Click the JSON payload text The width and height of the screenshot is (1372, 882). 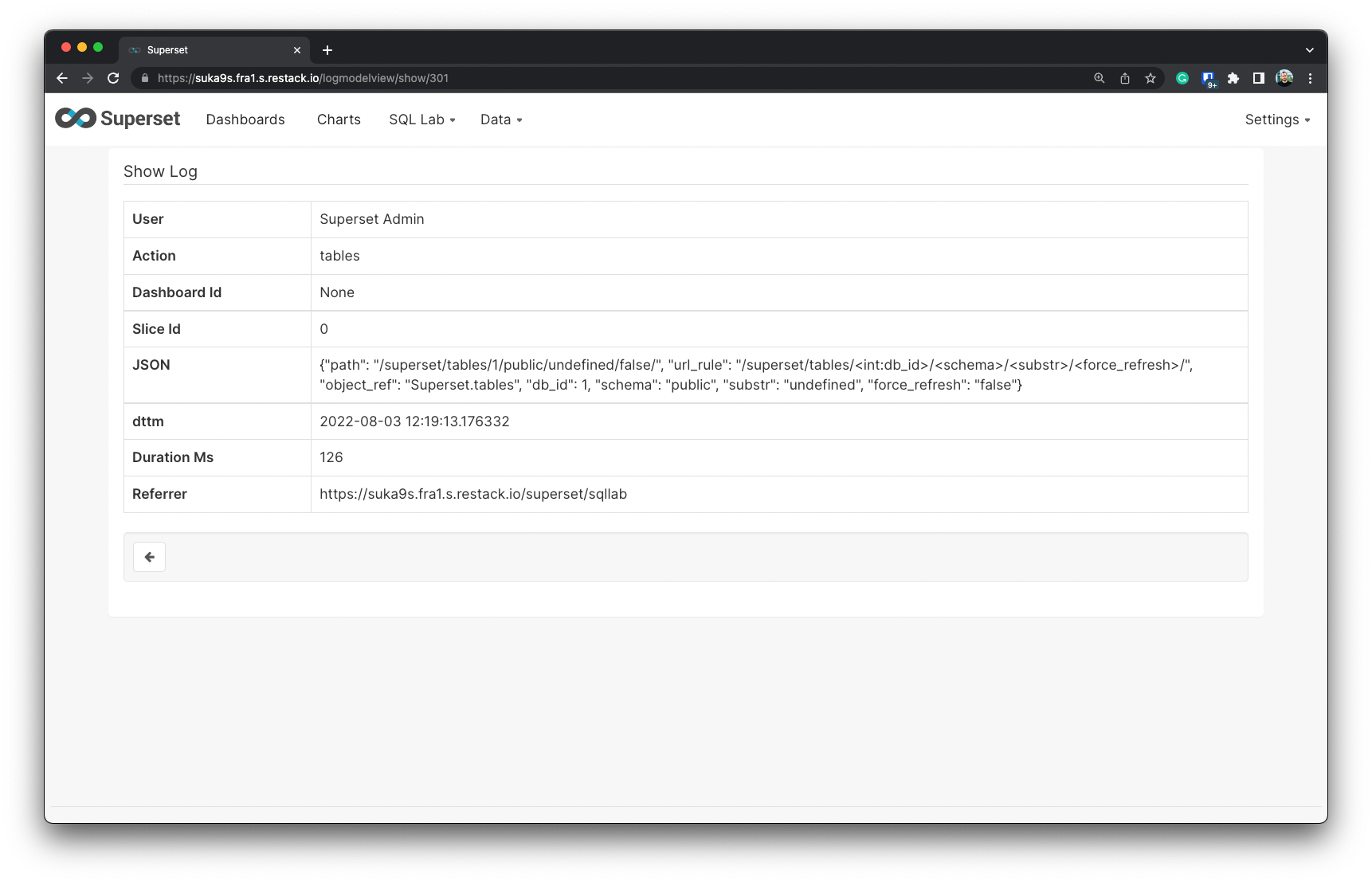pos(756,374)
